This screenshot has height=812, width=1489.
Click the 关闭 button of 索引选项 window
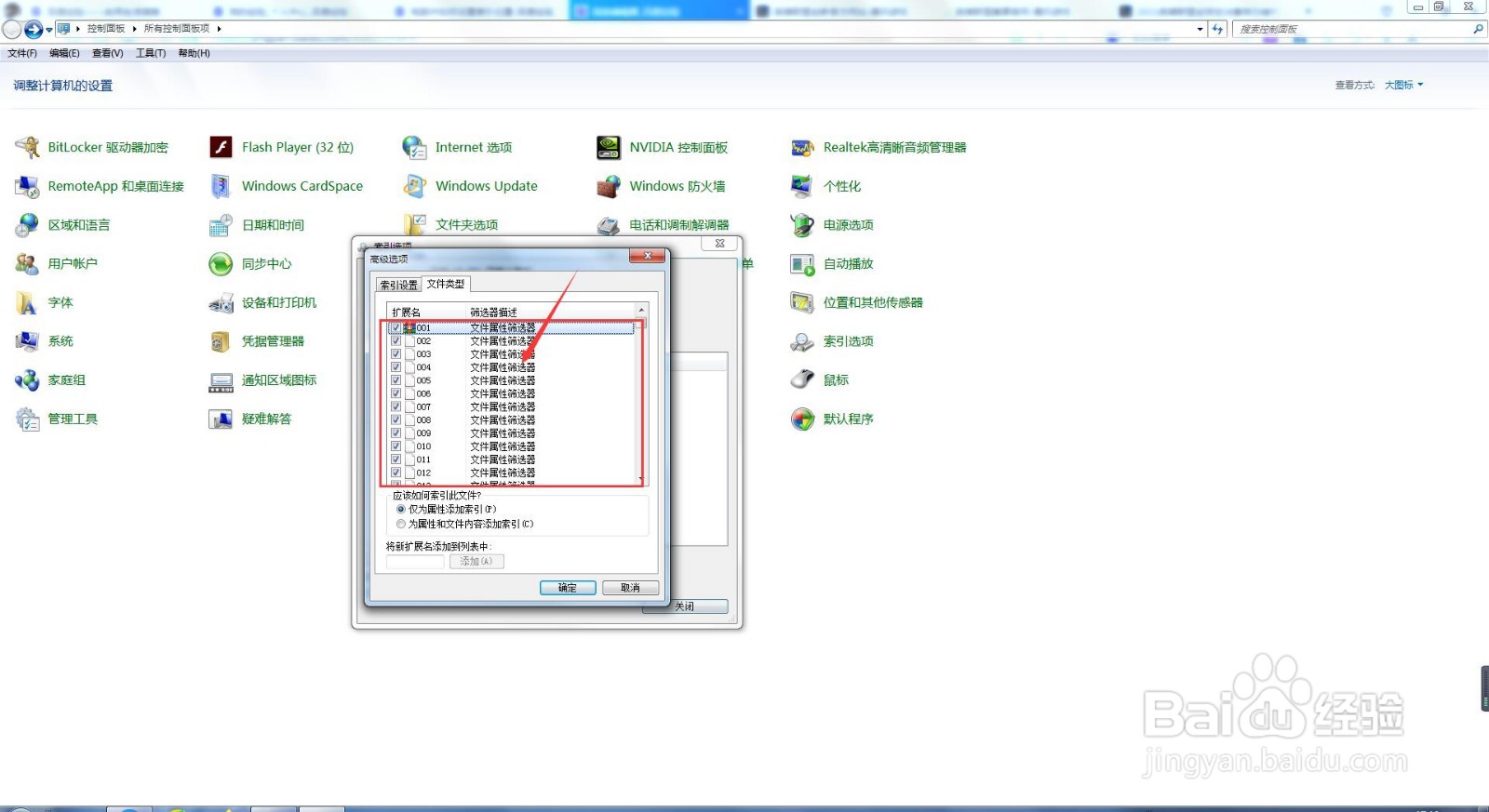[x=686, y=606]
